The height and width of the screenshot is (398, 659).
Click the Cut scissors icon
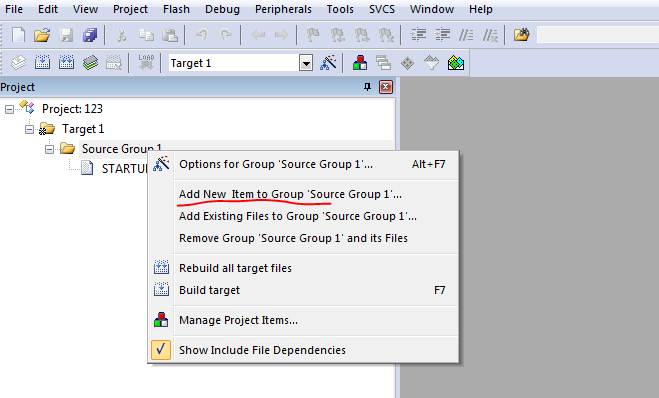pos(121,35)
